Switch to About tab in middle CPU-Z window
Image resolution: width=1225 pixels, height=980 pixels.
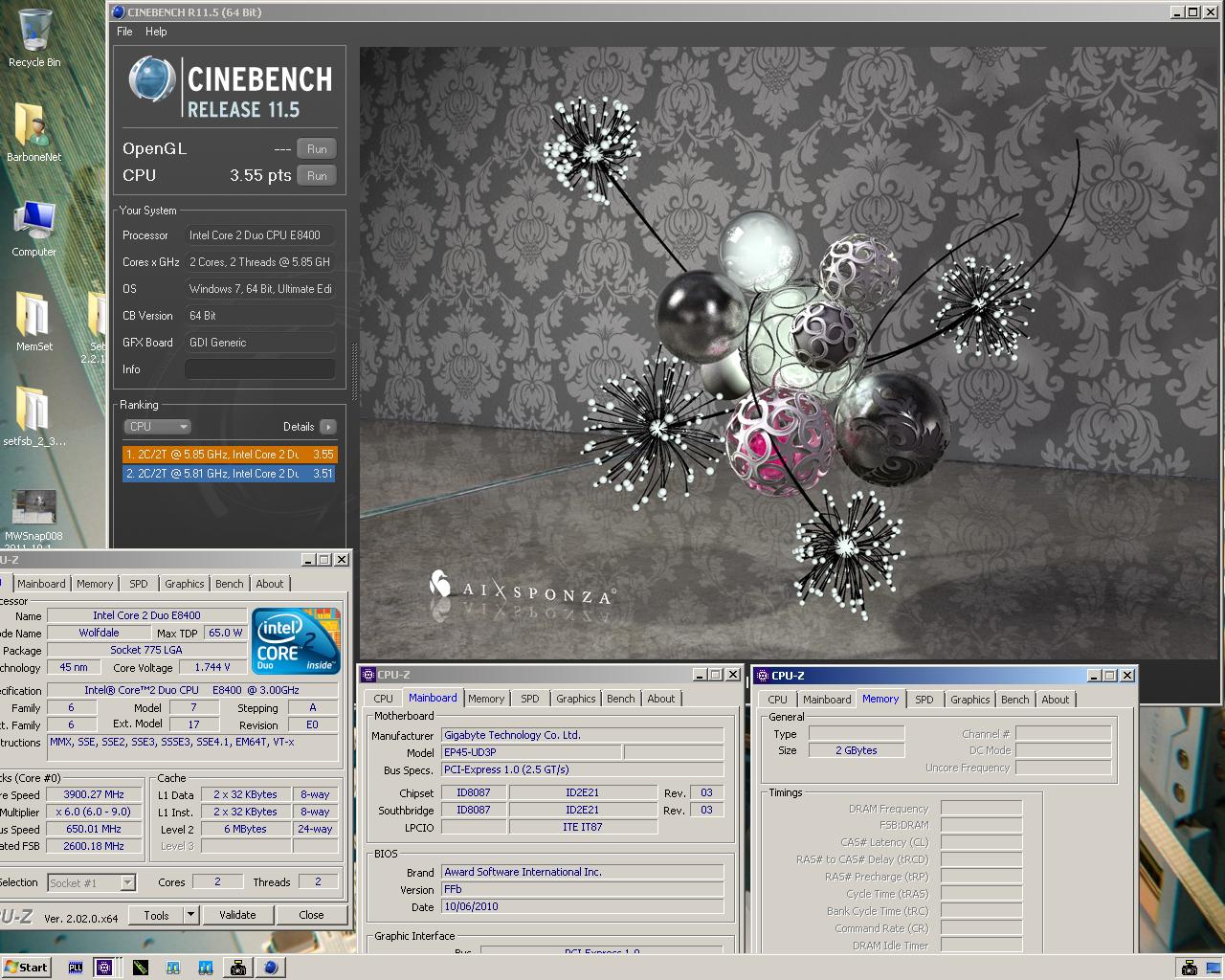tap(661, 699)
